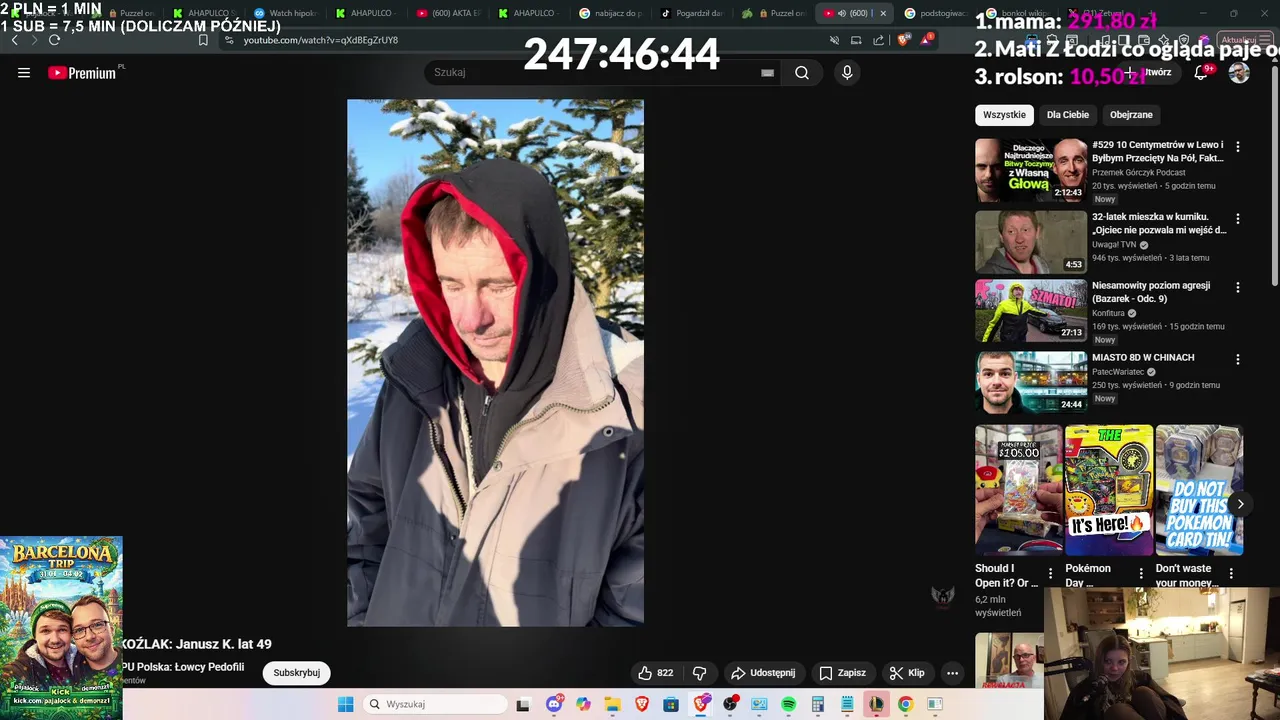Open options for Should I Open it short
Screen dimensions: 1280x720
pyautogui.click(x=1050, y=574)
